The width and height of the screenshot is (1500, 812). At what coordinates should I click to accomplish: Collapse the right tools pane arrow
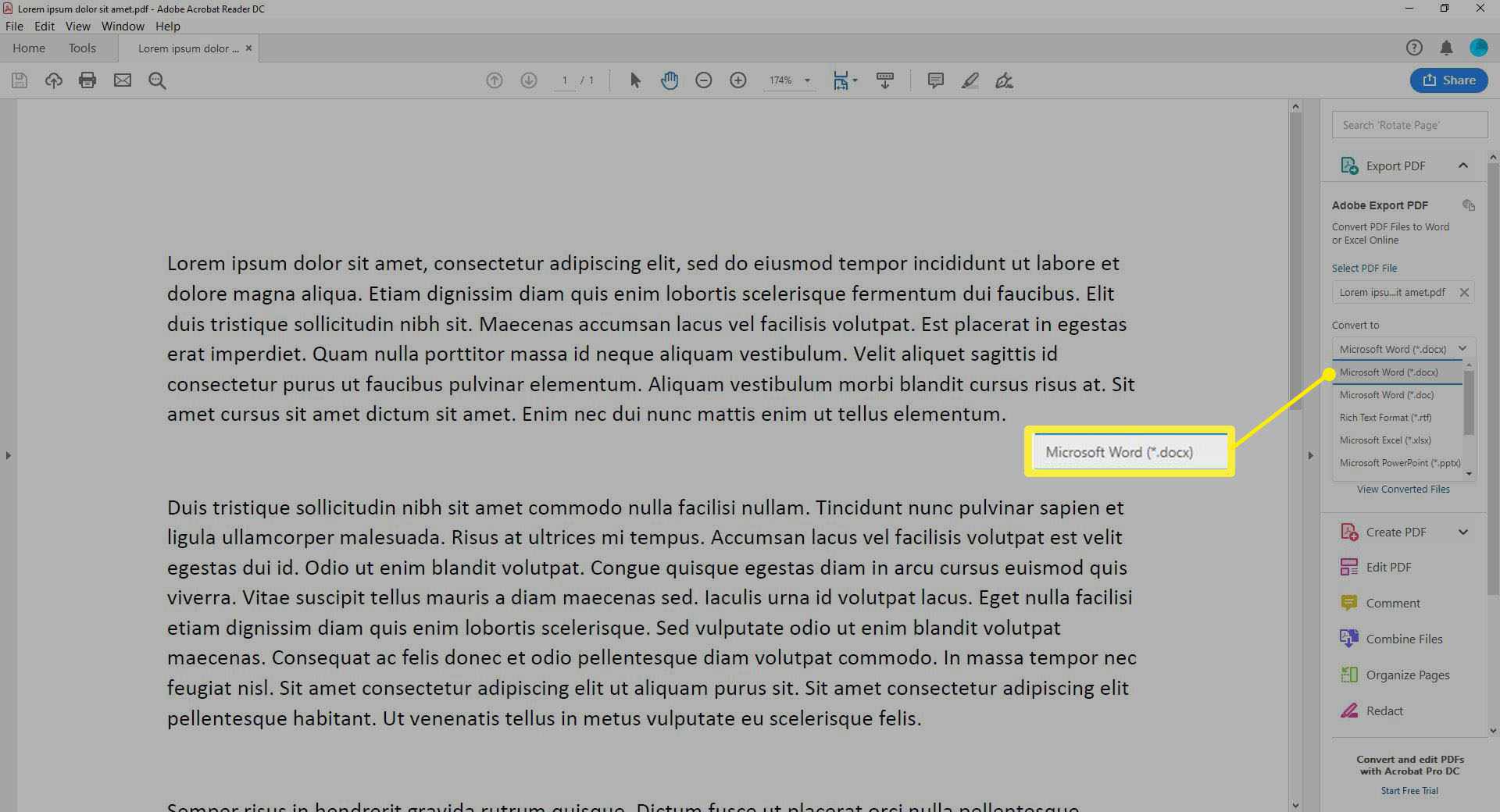coord(1310,455)
